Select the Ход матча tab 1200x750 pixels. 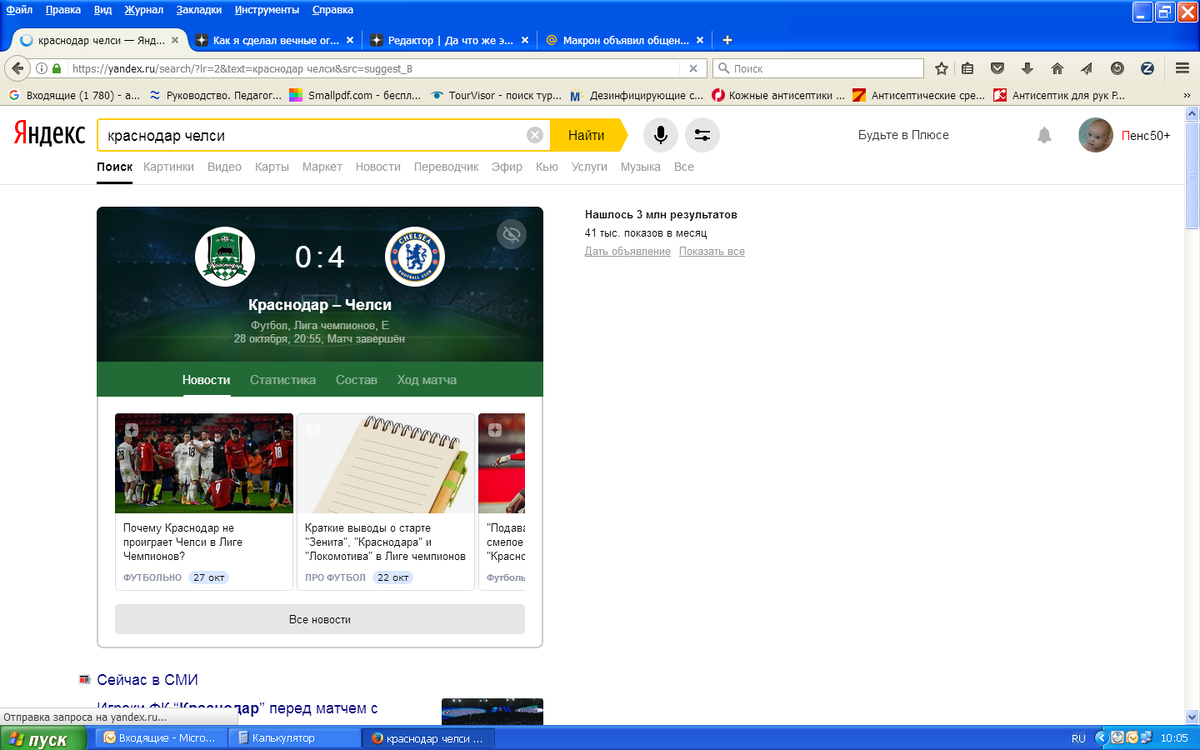(427, 380)
